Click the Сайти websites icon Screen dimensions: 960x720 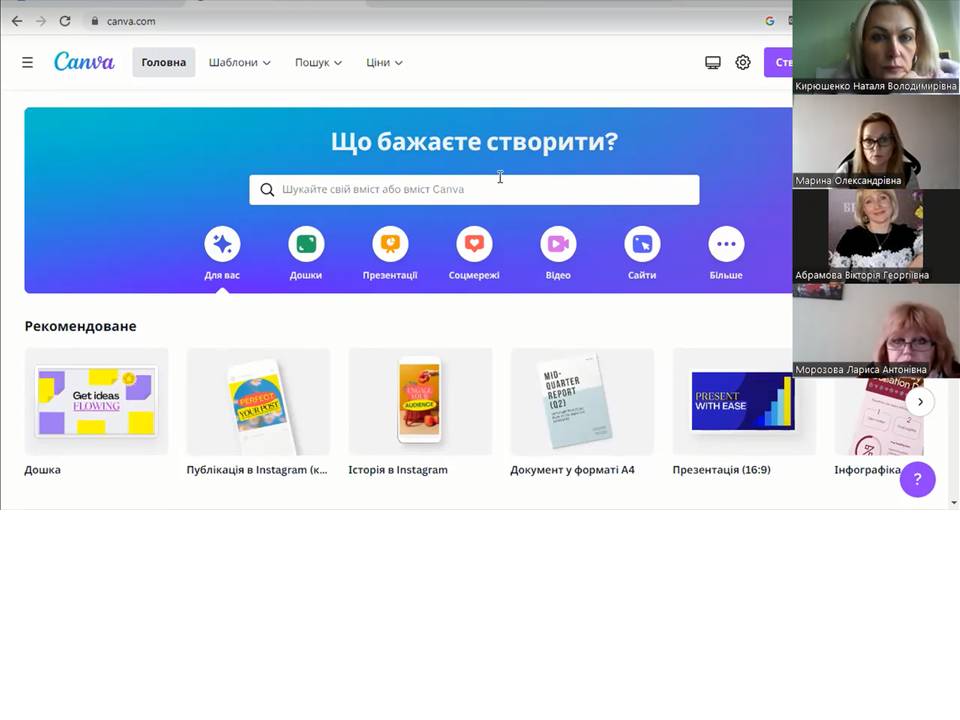(x=642, y=244)
